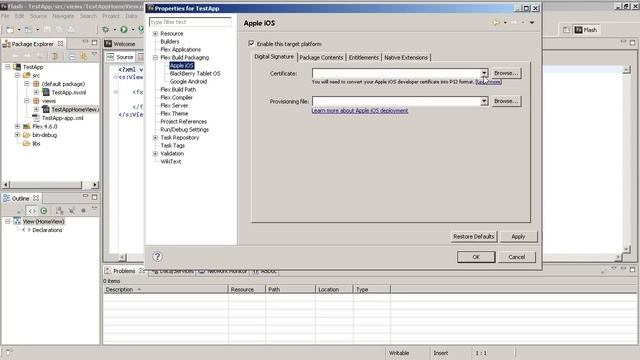Close the Package Explorer view tab
The image size is (640, 360).
coord(60,43)
